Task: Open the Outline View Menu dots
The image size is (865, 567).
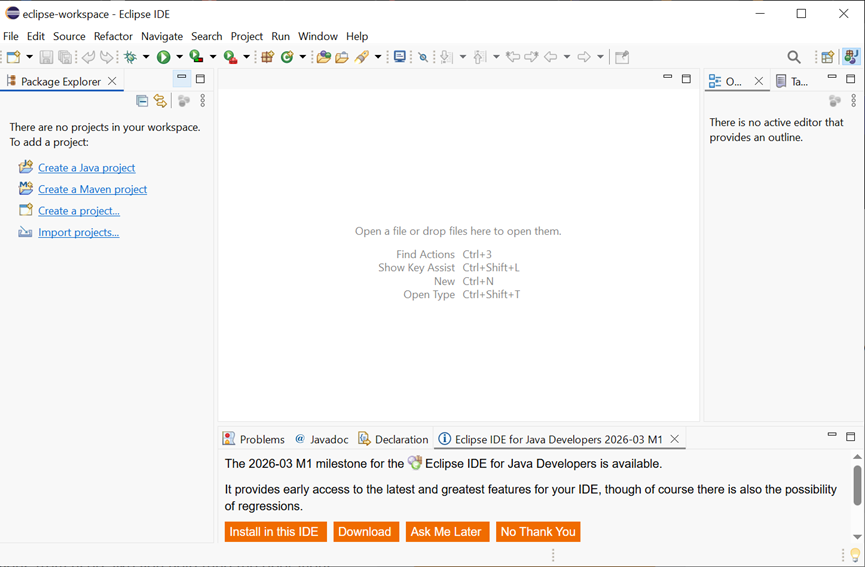Action: coord(853,100)
